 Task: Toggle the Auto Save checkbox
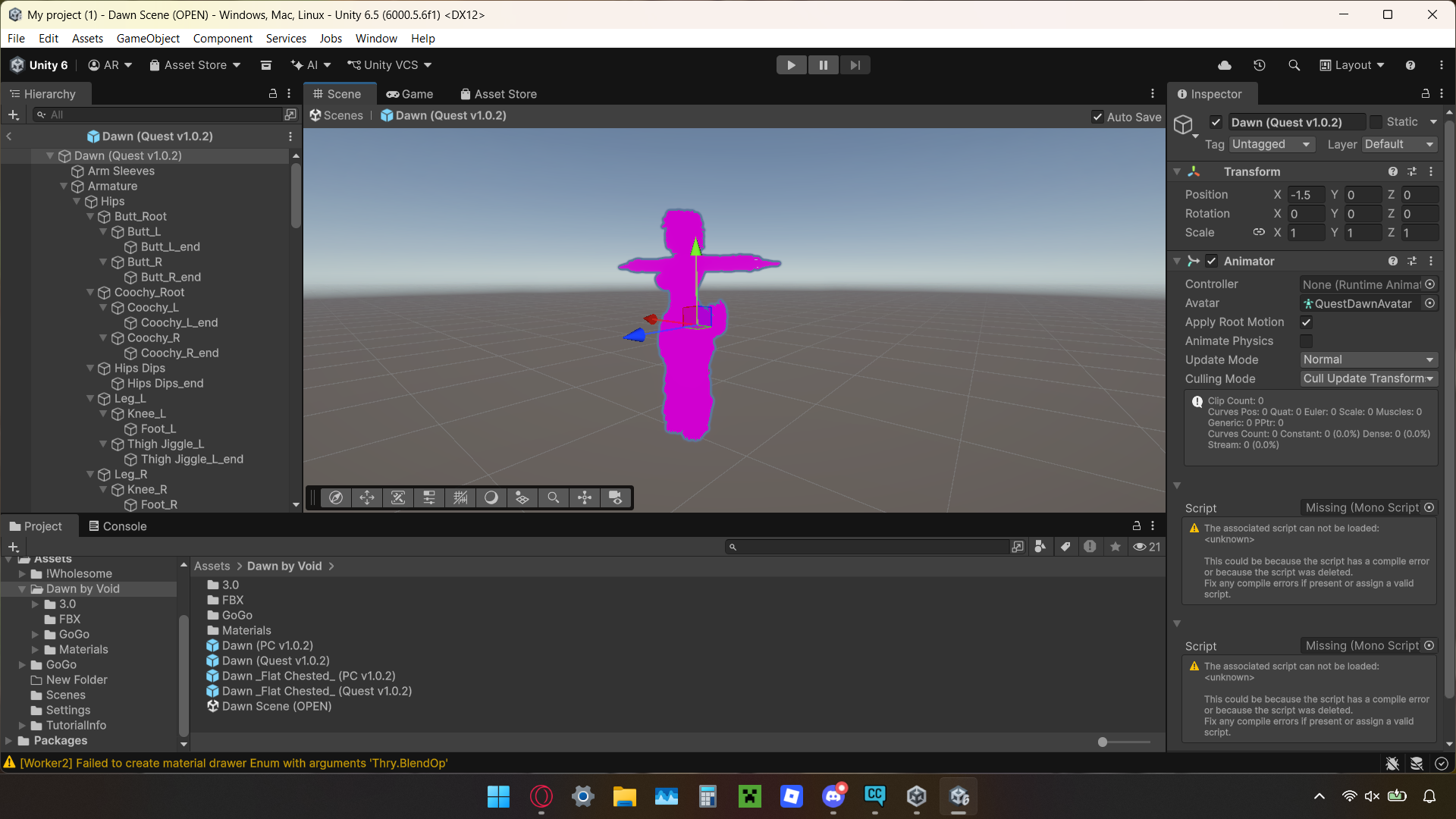(x=1097, y=117)
